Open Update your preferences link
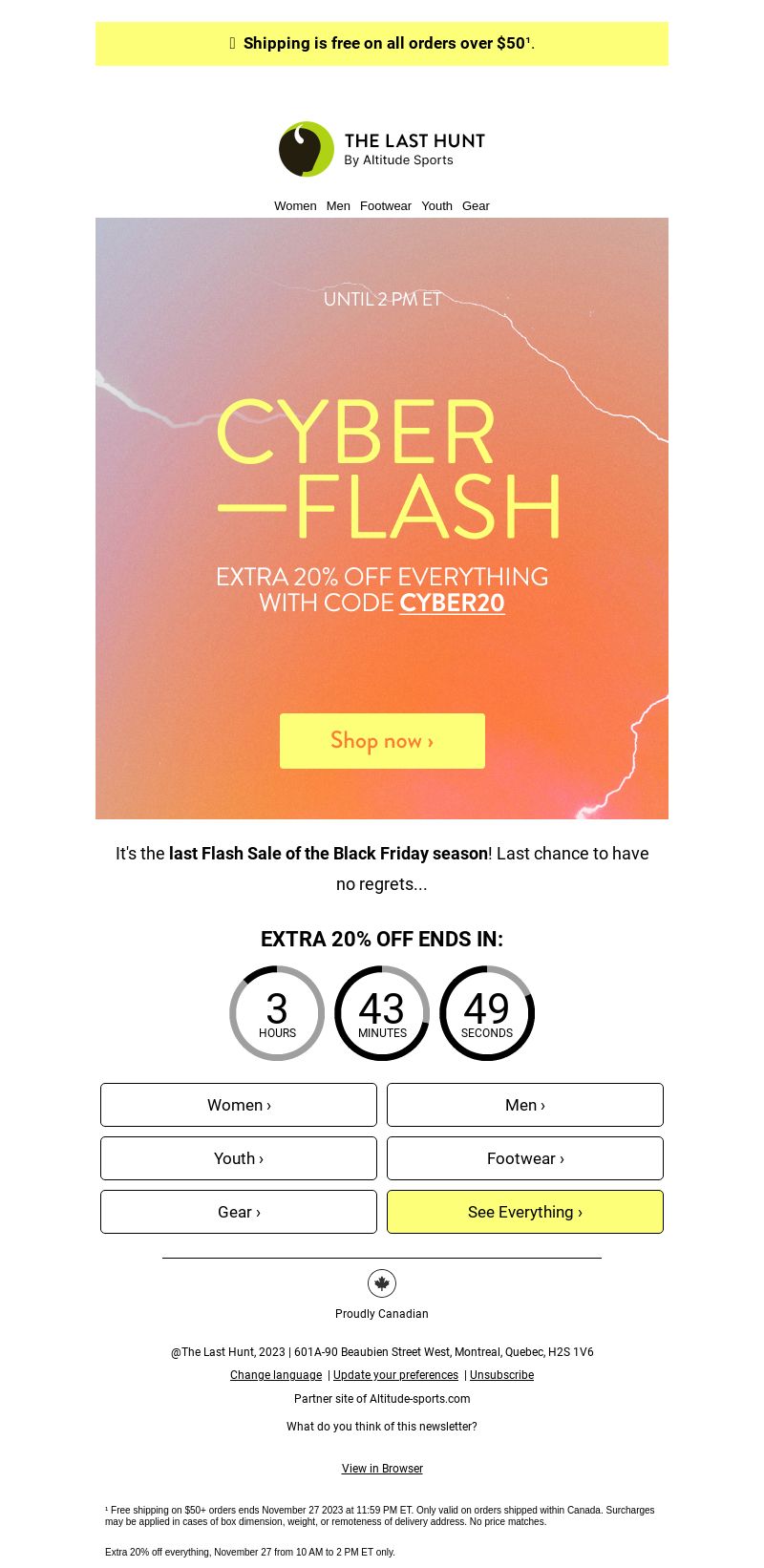Screen dimensions: 764x1568 coord(395,1375)
